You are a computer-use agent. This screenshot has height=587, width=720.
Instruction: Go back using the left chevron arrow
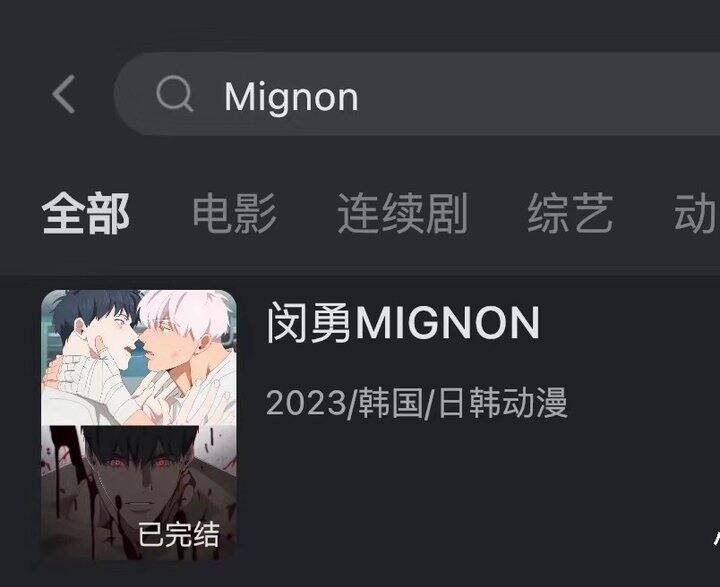[64, 95]
